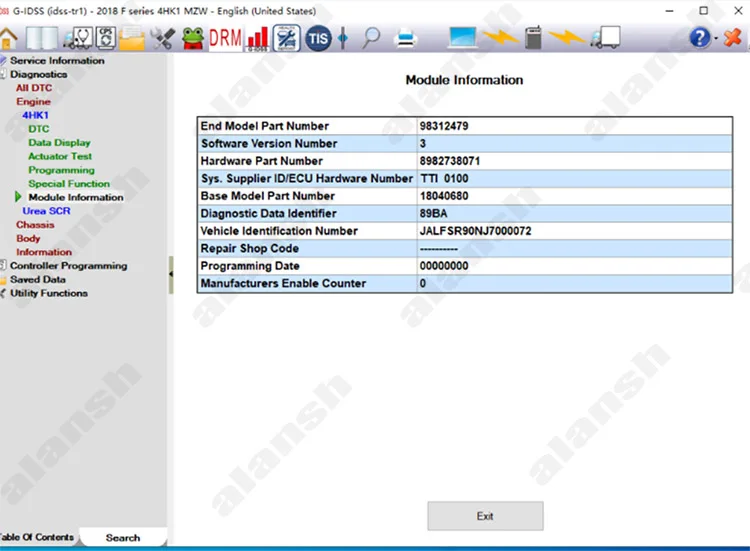Image resolution: width=750 pixels, height=551 pixels.
Task: Select All DTC in the sidebar
Action: pos(33,88)
